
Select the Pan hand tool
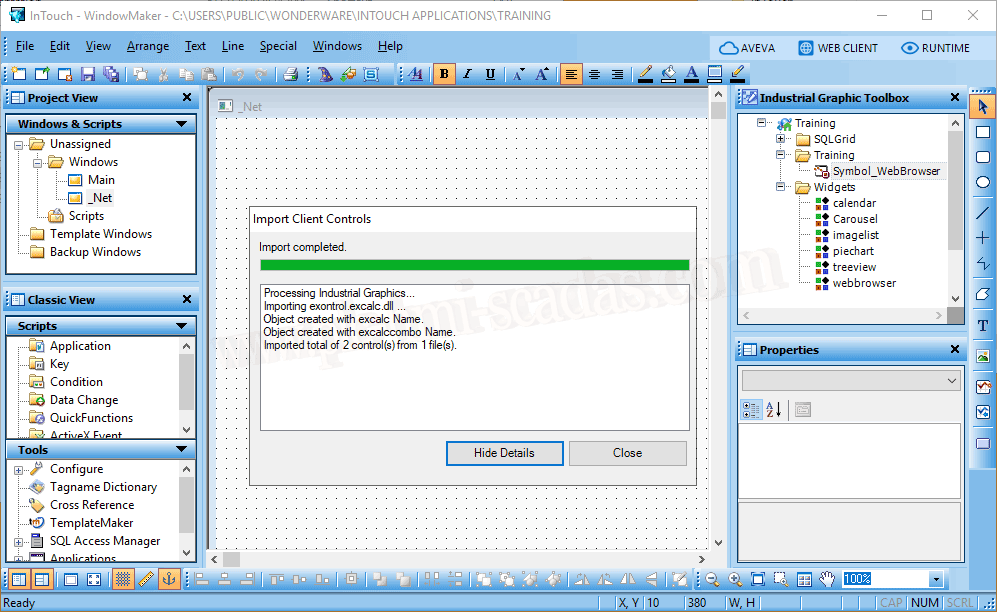(x=827, y=579)
